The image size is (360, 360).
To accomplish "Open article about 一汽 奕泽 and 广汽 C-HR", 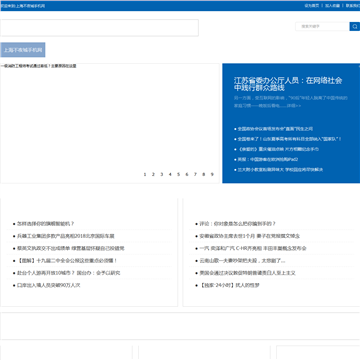I will pos(253,248).
